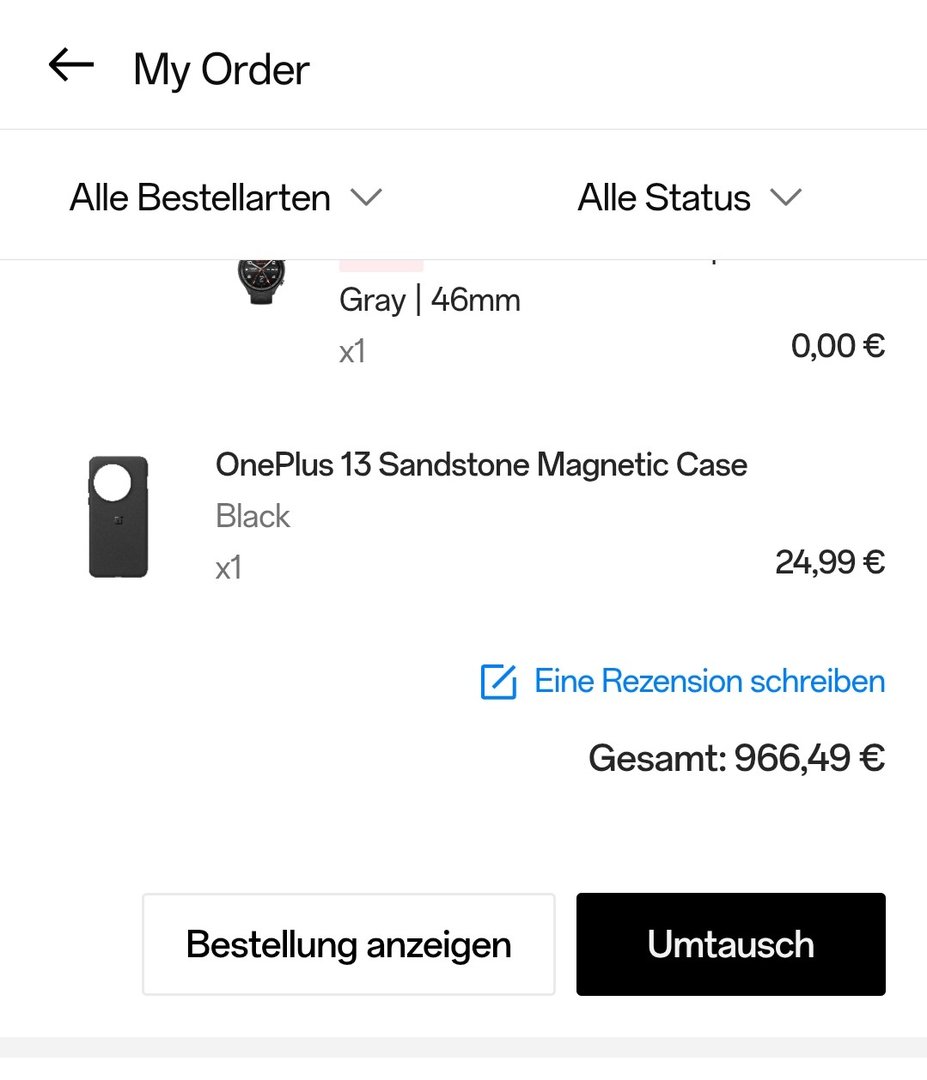Click the chevron beside Alle Bestellarten
This screenshot has width=927, height=1080.
point(366,197)
